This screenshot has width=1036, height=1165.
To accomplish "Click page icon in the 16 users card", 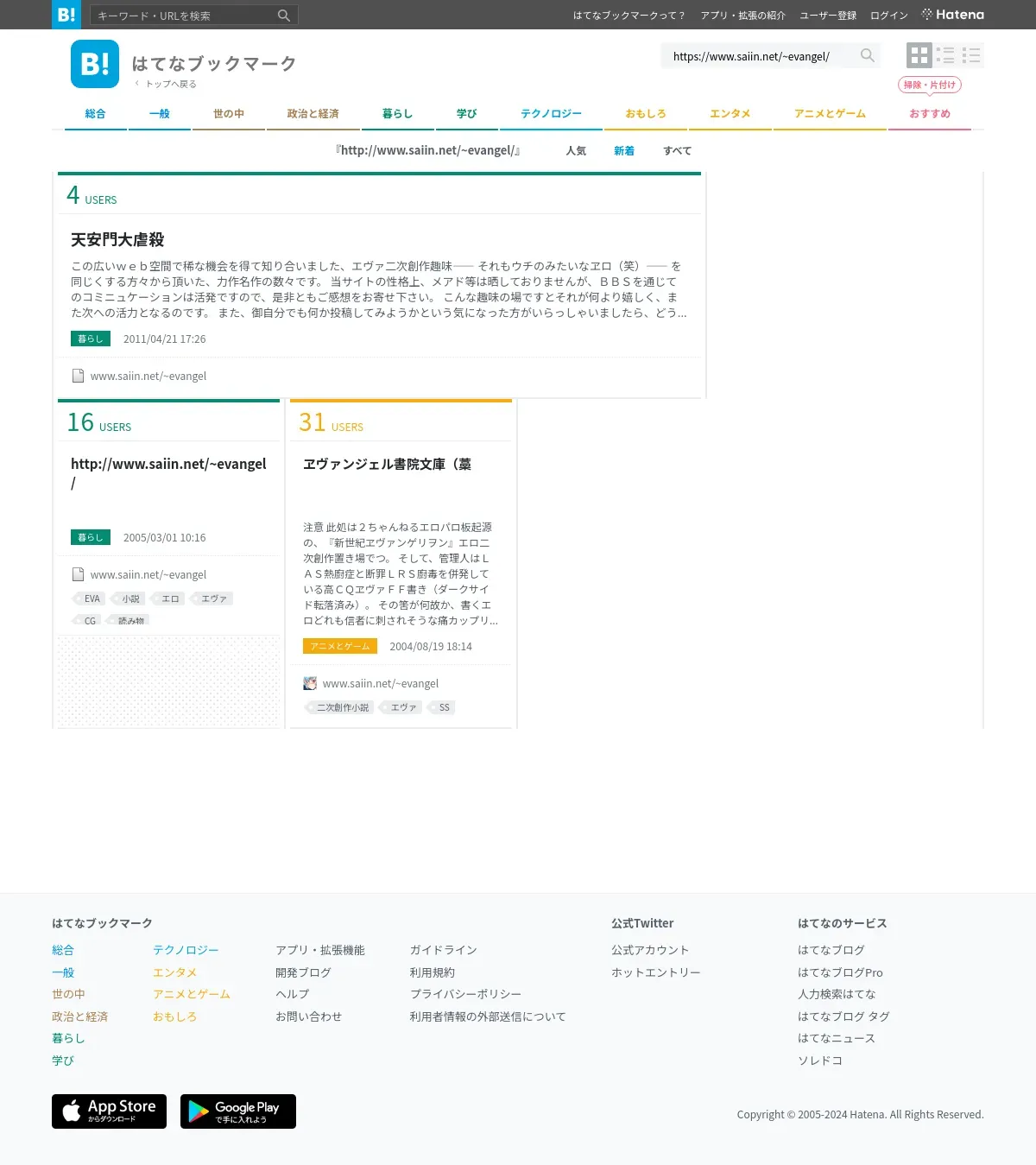I will (78, 574).
